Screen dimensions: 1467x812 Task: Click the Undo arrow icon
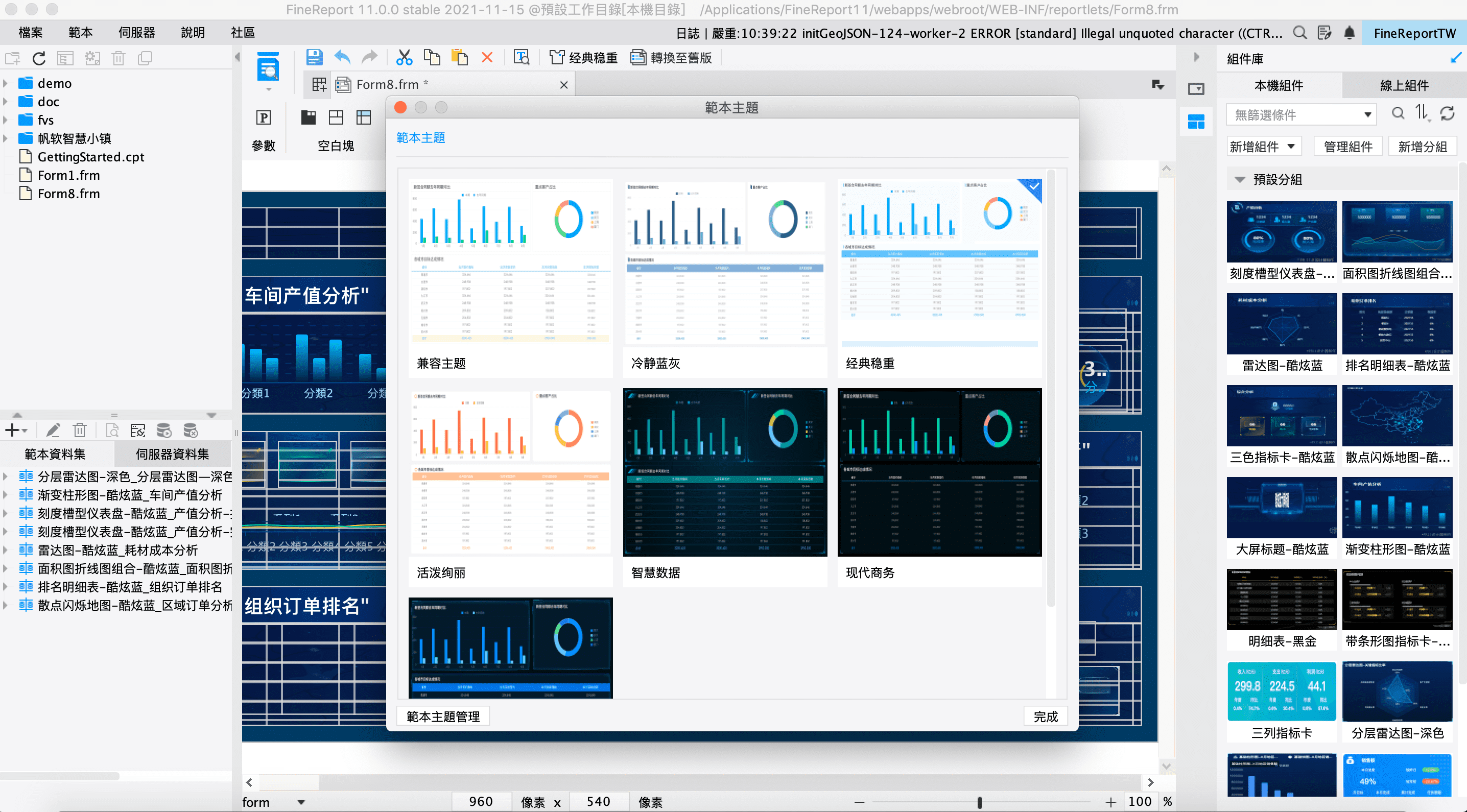click(342, 58)
